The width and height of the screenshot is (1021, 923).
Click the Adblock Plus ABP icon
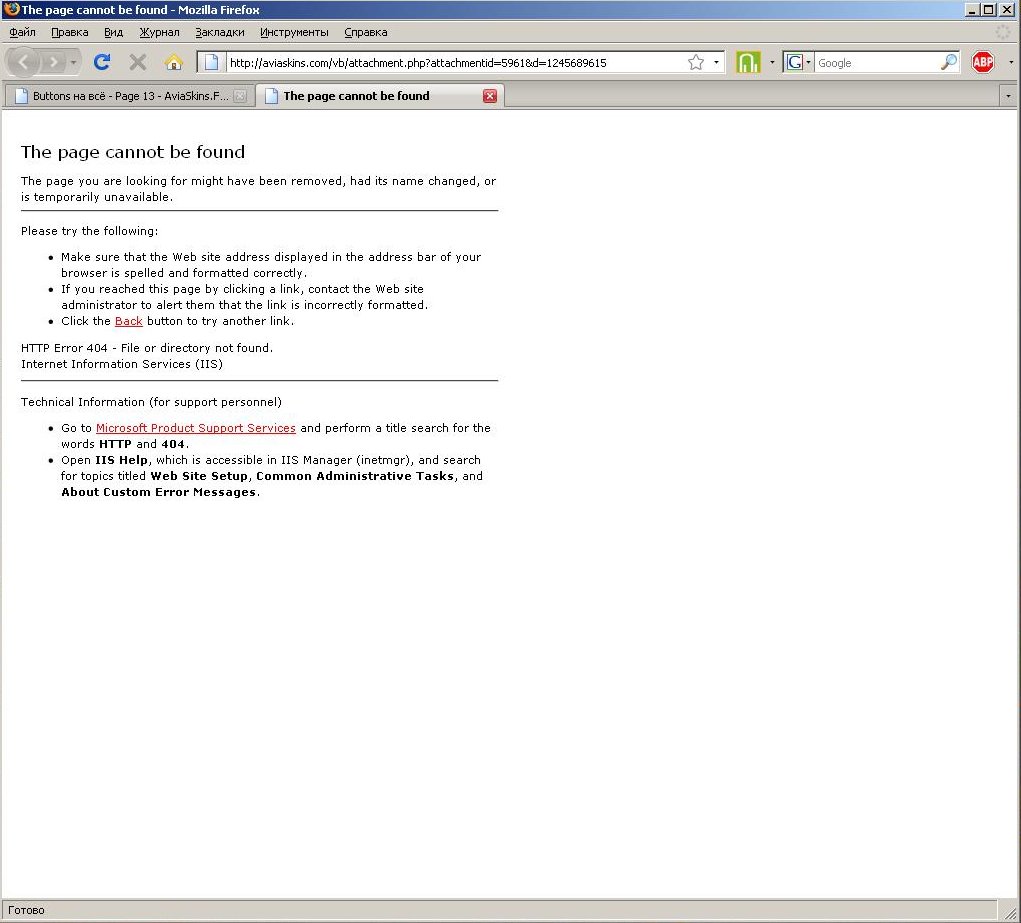[983, 63]
